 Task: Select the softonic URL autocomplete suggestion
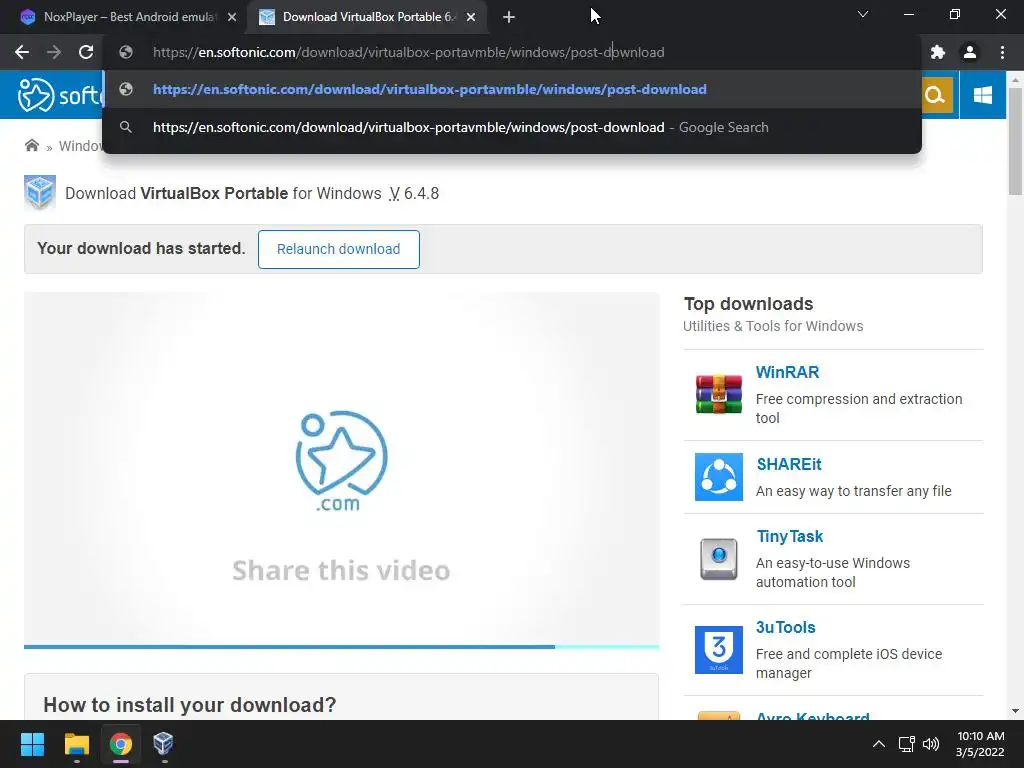click(512, 89)
